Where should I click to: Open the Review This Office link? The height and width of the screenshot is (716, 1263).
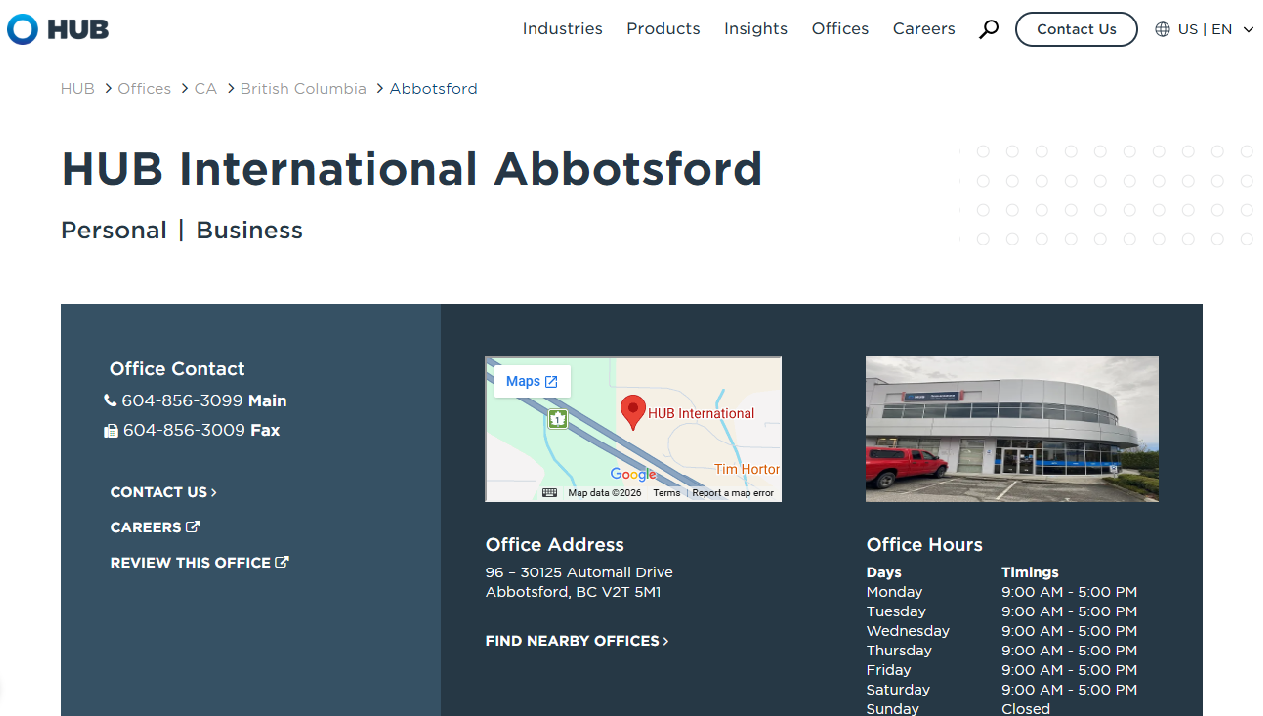199,563
